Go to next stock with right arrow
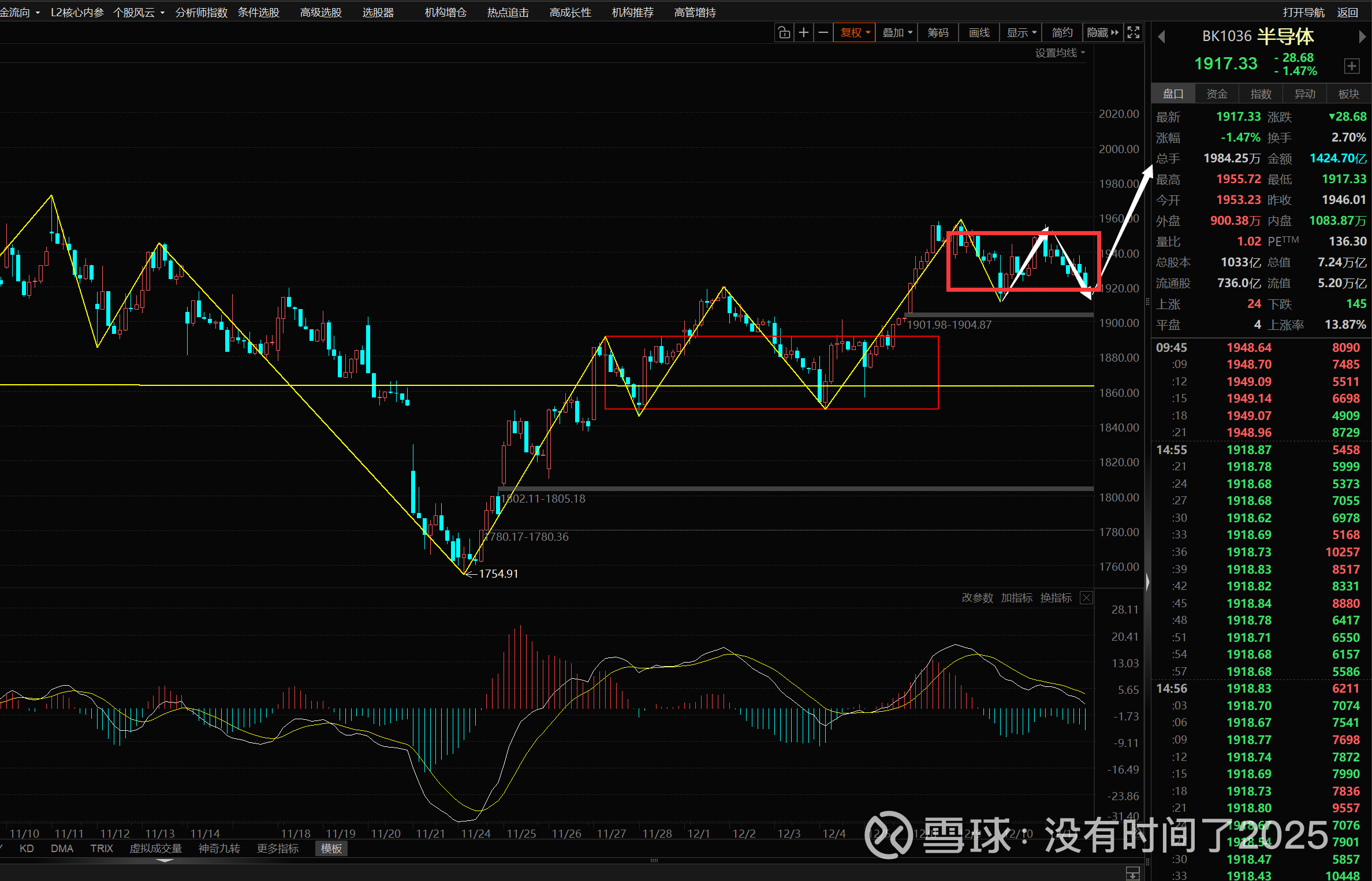The image size is (1372, 881). [1362, 37]
